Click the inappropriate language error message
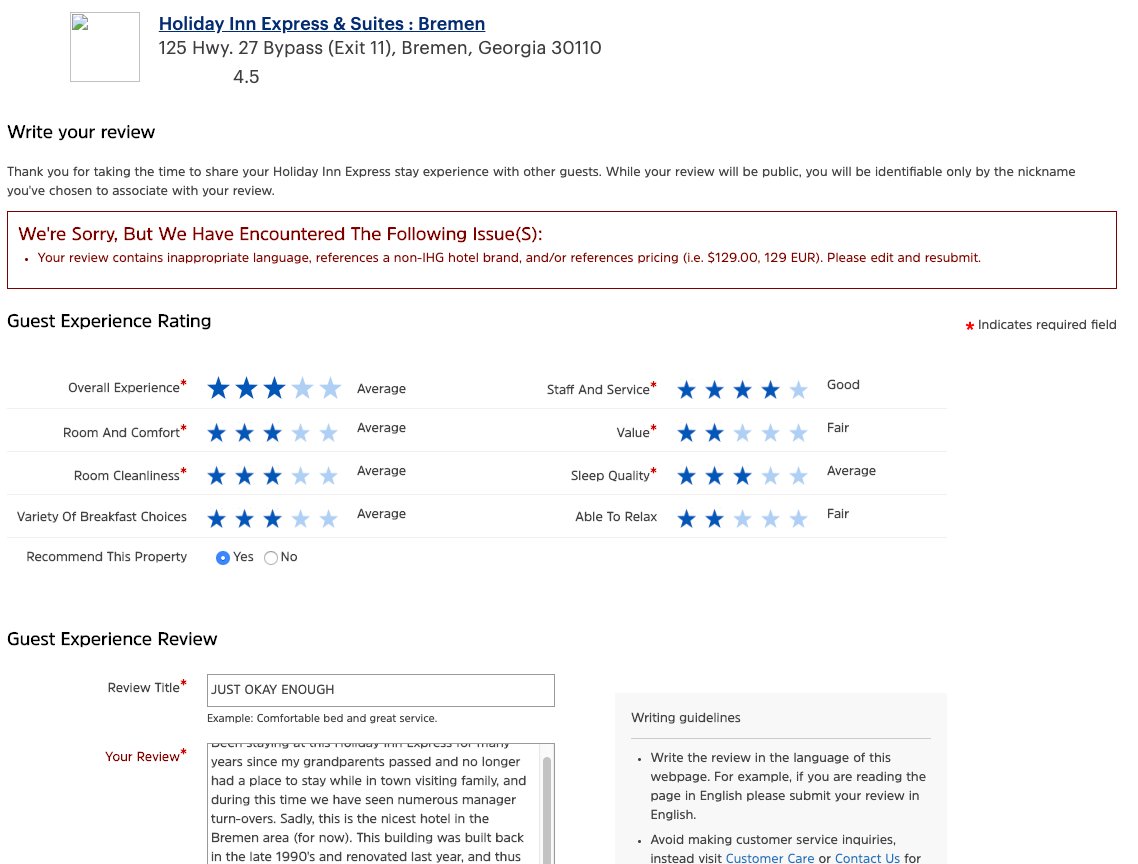 [x=509, y=258]
